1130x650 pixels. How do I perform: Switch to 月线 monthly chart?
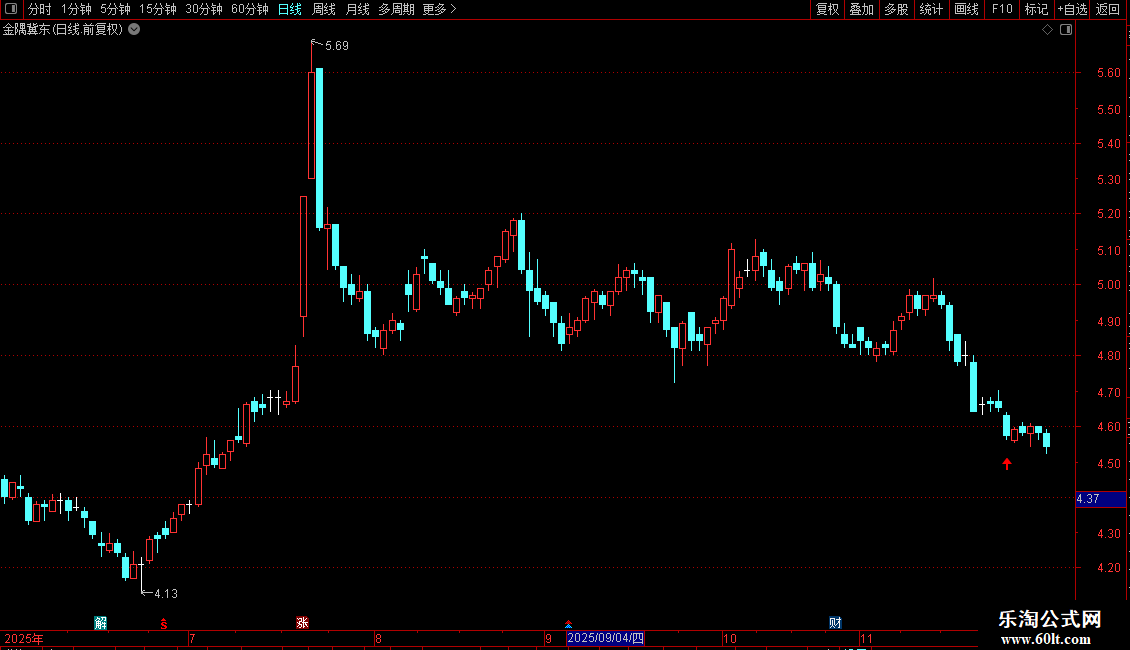357,9
